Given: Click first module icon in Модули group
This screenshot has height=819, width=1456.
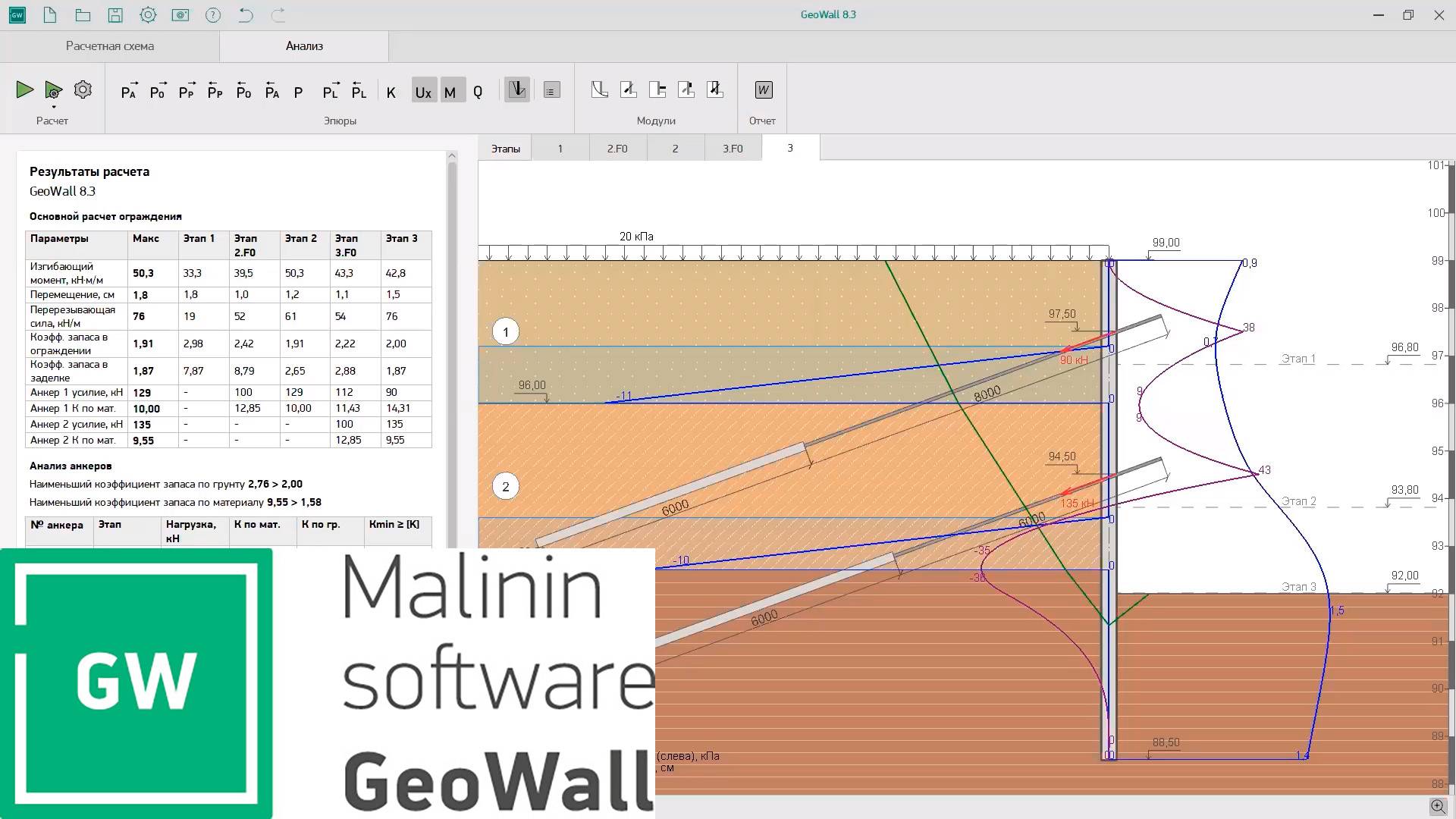Looking at the screenshot, I should [x=599, y=90].
